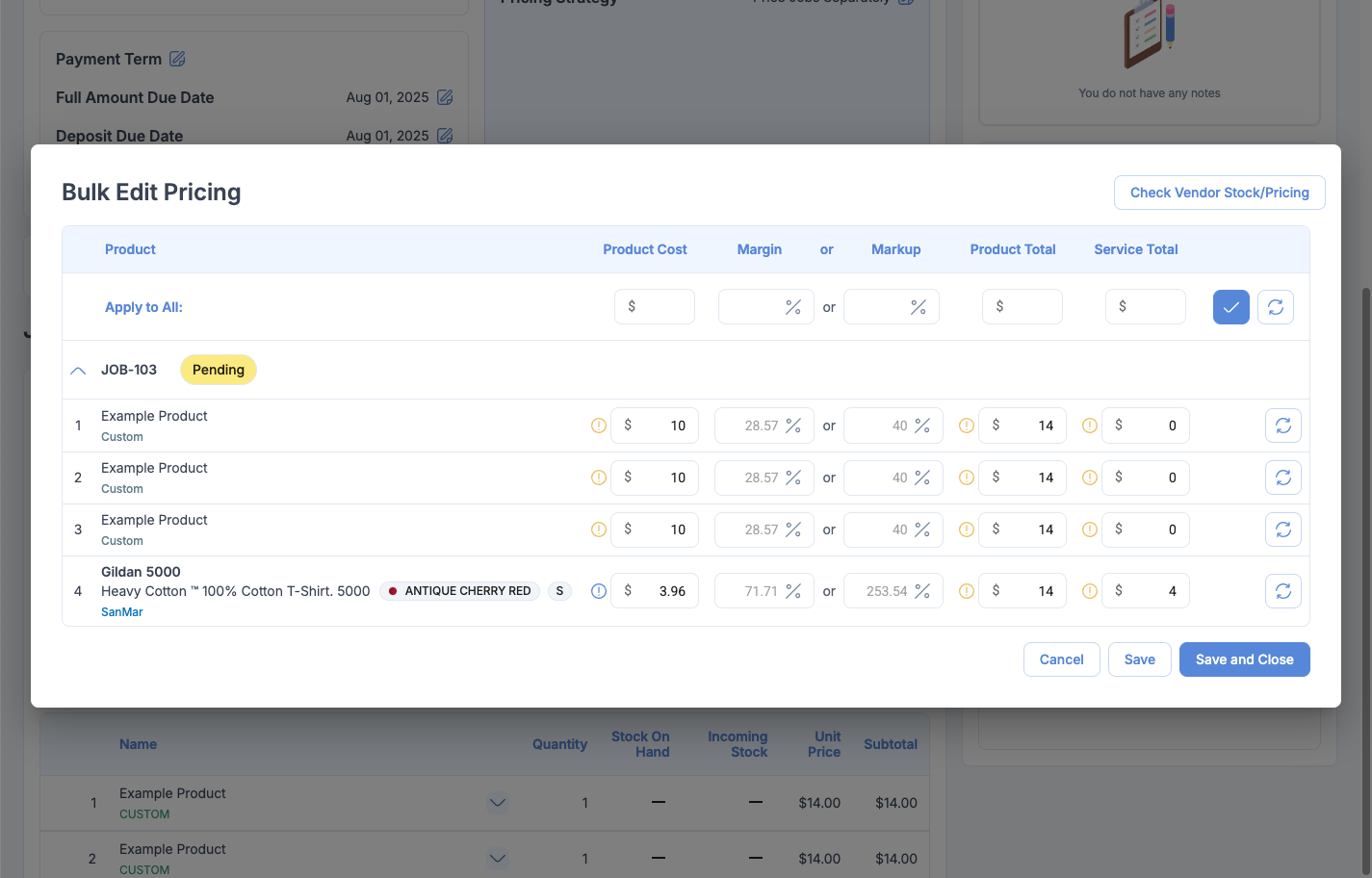Click the Save button
The width and height of the screenshot is (1372, 878).
pyautogui.click(x=1139, y=659)
